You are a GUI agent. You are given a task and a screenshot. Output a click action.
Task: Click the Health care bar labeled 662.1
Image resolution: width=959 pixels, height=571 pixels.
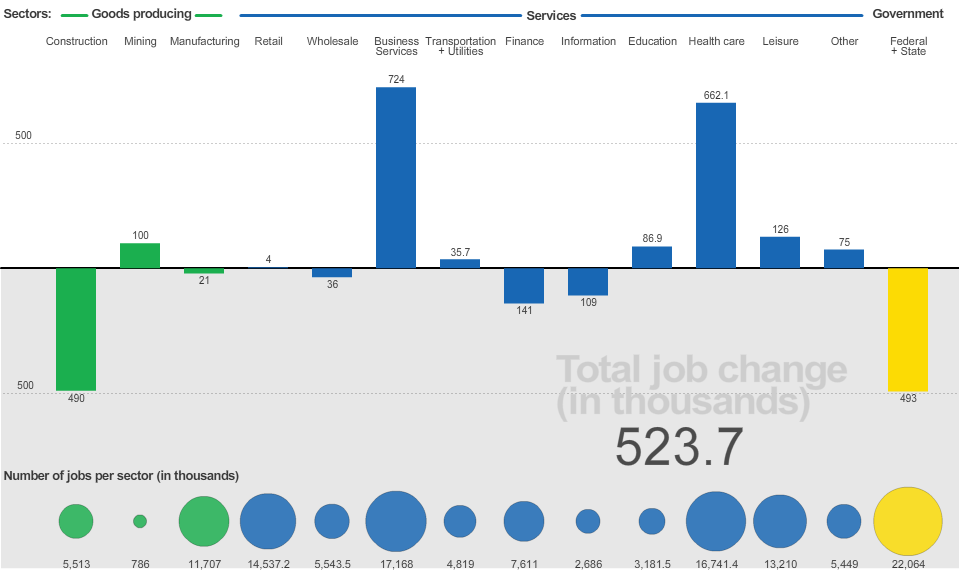coord(716,185)
